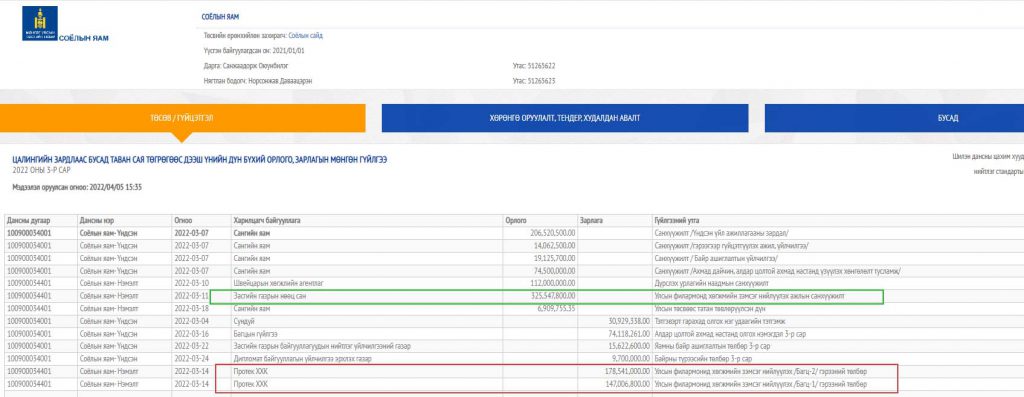
Task: Select income amount 325,547,800.00
Action: (x=552, y=296)
